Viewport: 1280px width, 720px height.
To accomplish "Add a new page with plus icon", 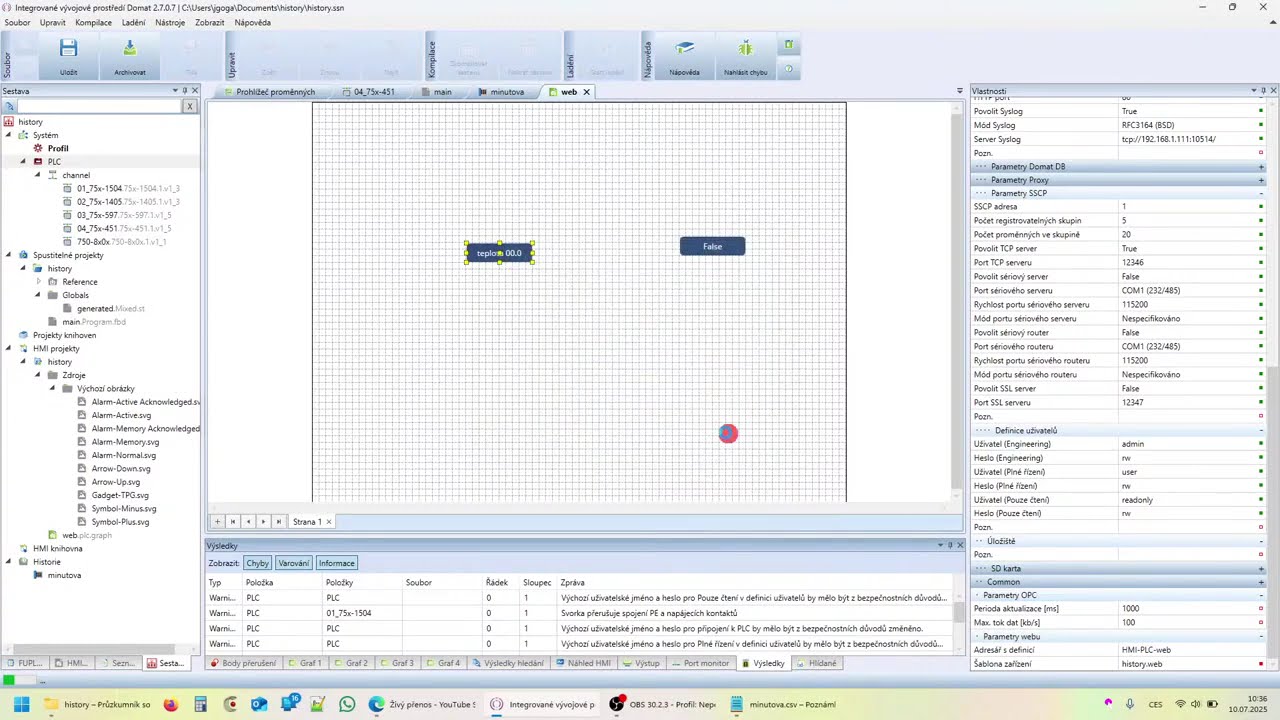I will [x=217, y=521].
